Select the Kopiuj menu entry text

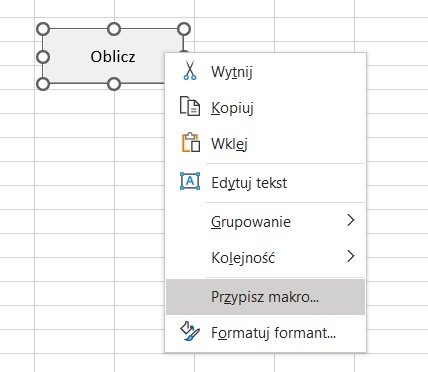coord(232,108)
